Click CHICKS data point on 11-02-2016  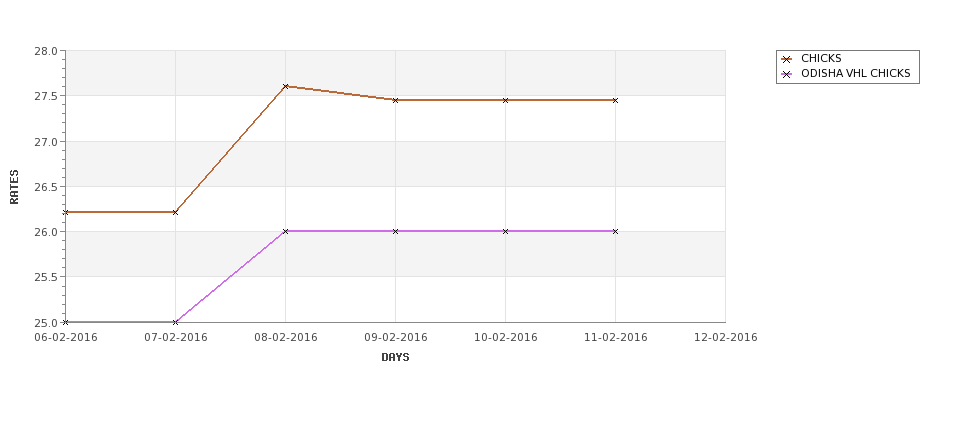point(615,100)
